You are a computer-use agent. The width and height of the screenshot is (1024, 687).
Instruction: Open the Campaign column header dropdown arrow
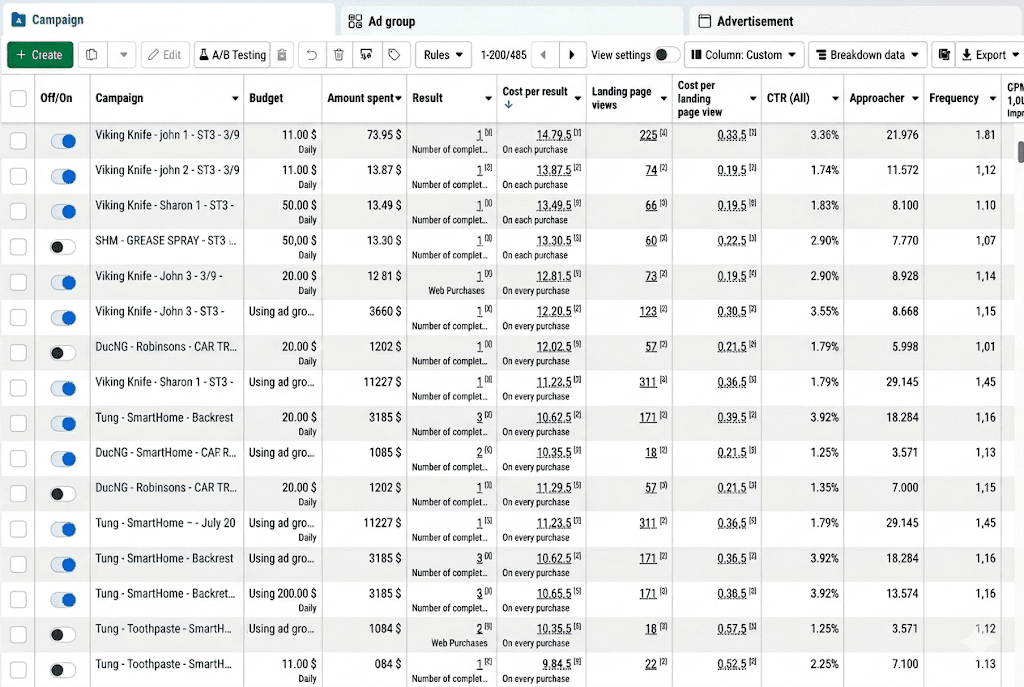pyautogui.click(x=235, y=99)
